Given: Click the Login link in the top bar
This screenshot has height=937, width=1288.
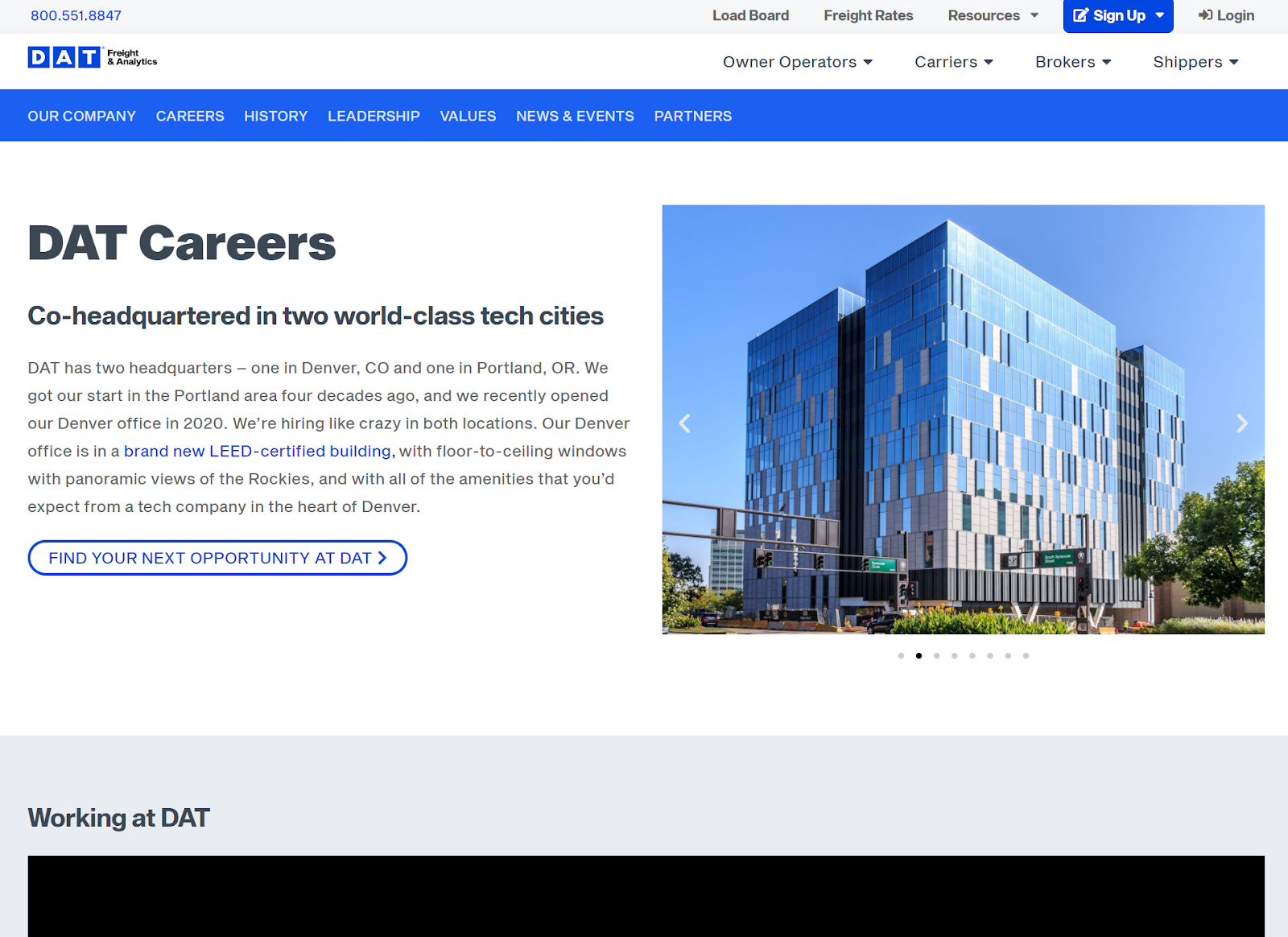Looking at the screenshot, I should [1226, 15].
